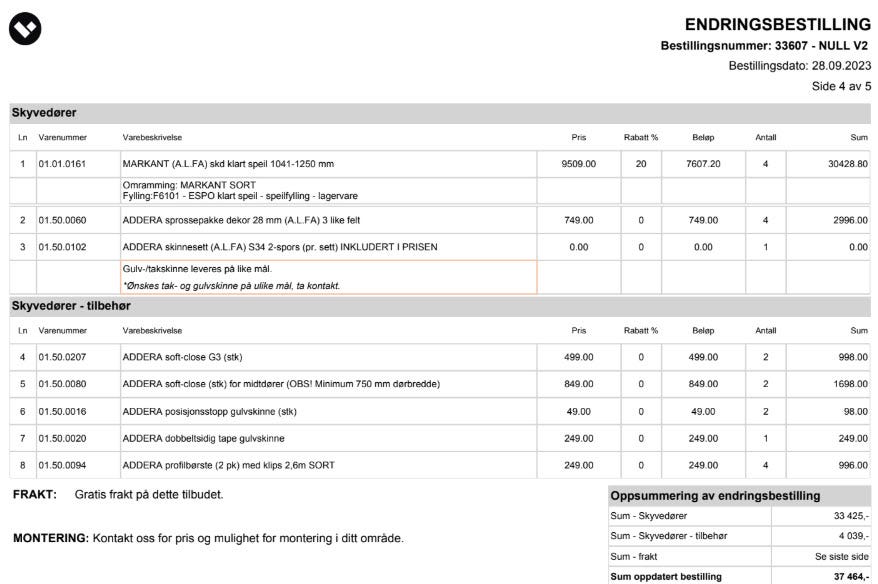The height and width of the screenshot is (584, 878).
Task: Click sum 2996.00
Action: pos(850,221)
